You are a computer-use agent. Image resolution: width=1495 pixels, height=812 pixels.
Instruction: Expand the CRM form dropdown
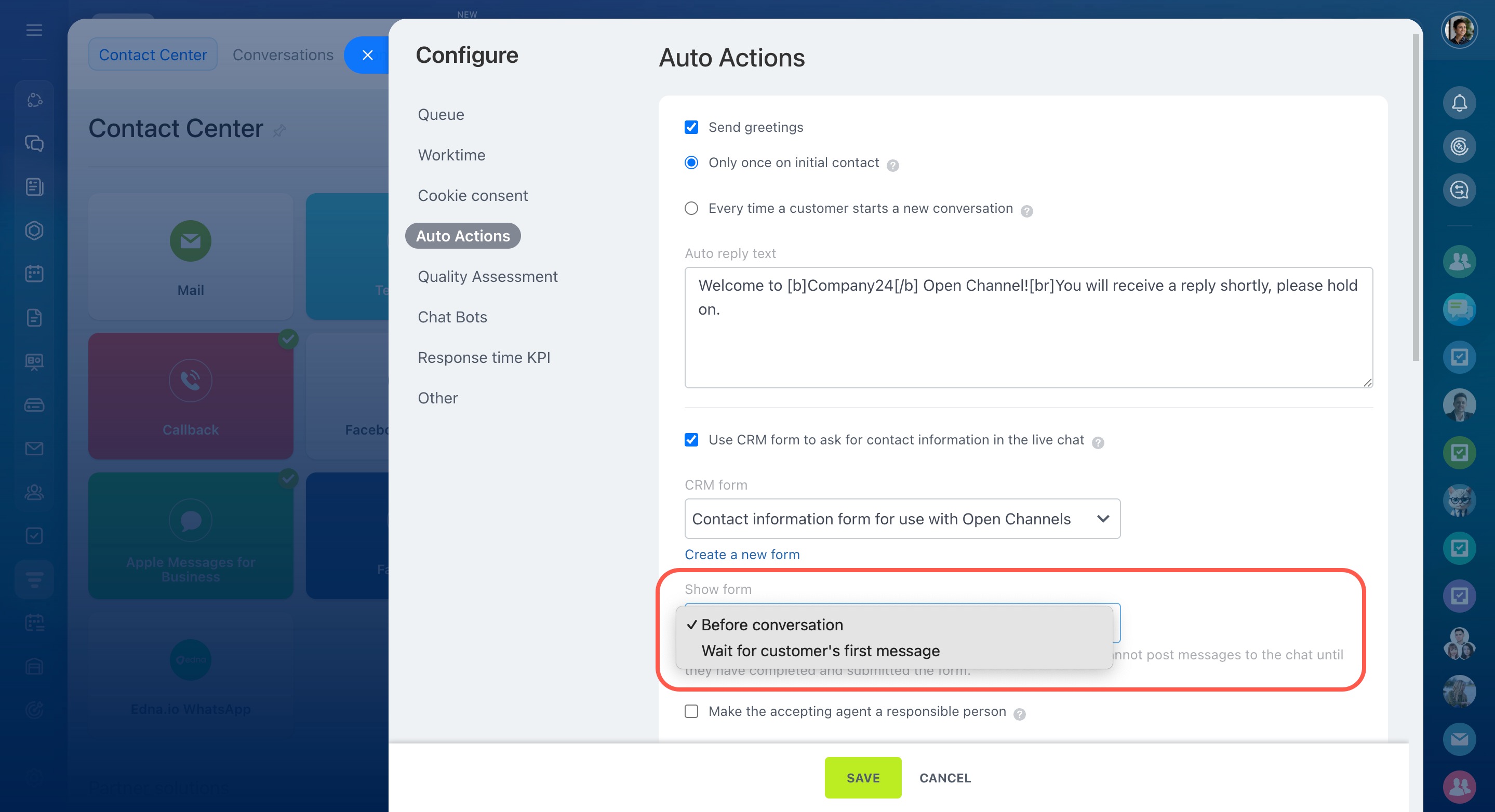coord(902,519)
